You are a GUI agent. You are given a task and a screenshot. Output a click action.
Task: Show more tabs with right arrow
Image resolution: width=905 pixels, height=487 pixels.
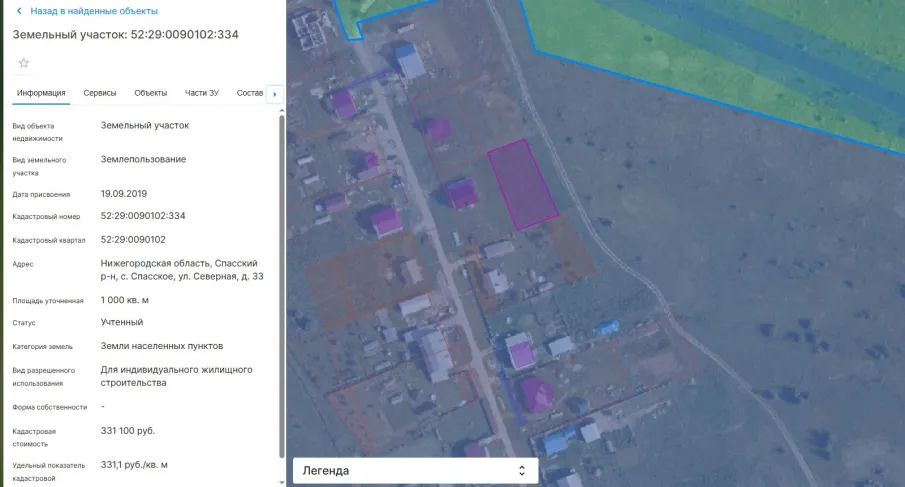click(x=274, y=94)
